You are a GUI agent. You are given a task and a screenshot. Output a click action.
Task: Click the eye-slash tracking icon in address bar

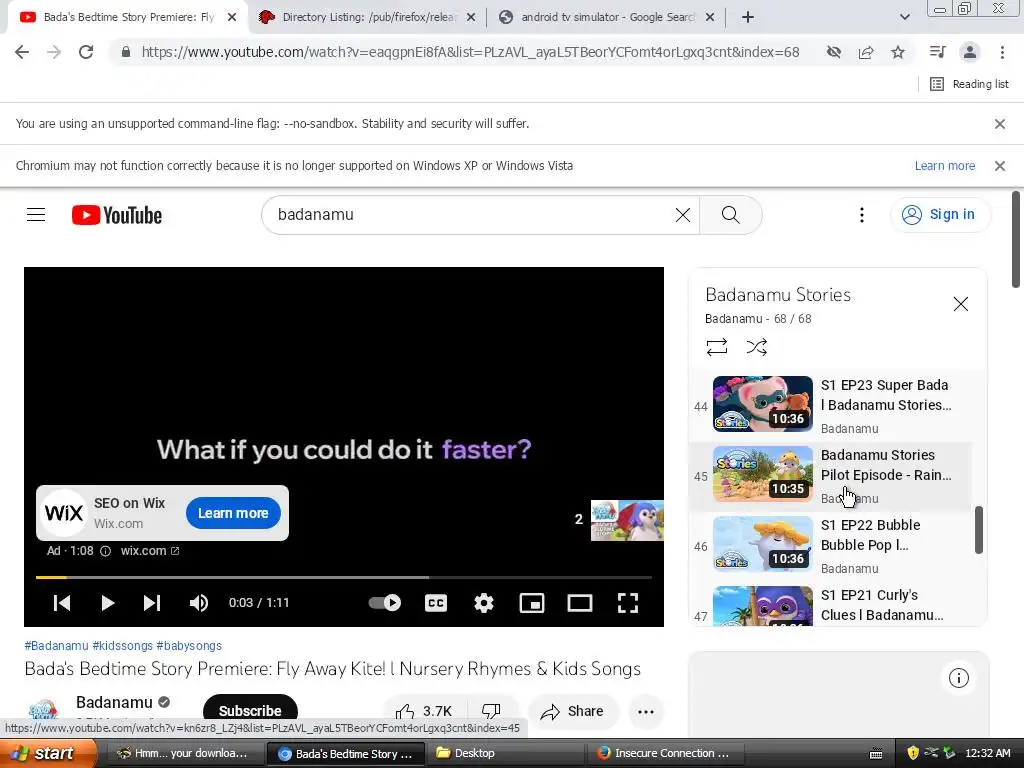click(x=833, y=52)
